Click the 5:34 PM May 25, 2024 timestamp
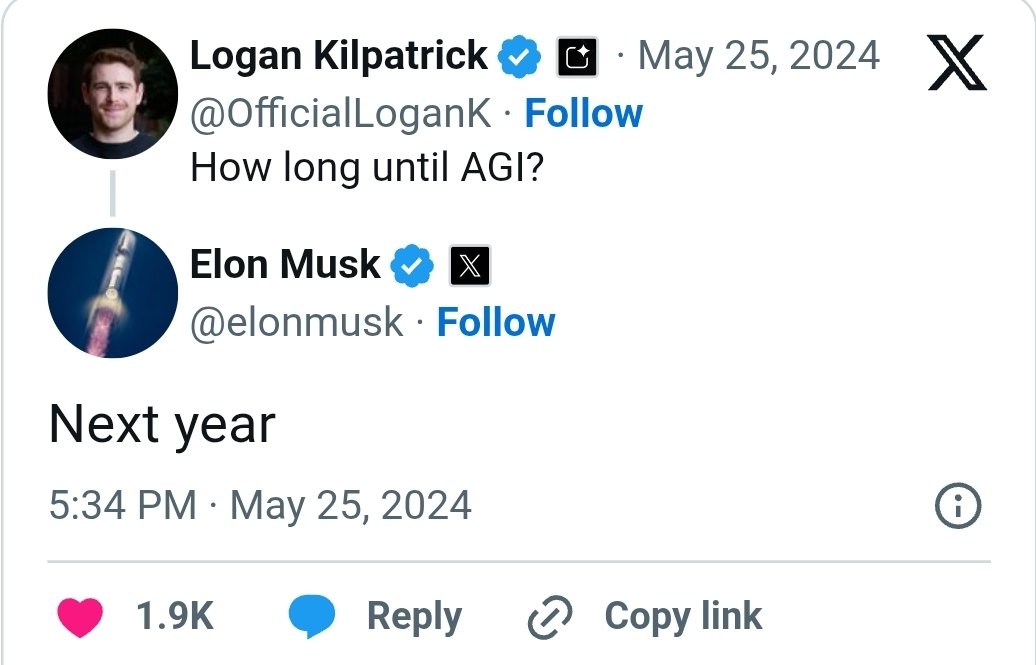The height and width of the screenshot is (665, 1036). coord(260,505)
